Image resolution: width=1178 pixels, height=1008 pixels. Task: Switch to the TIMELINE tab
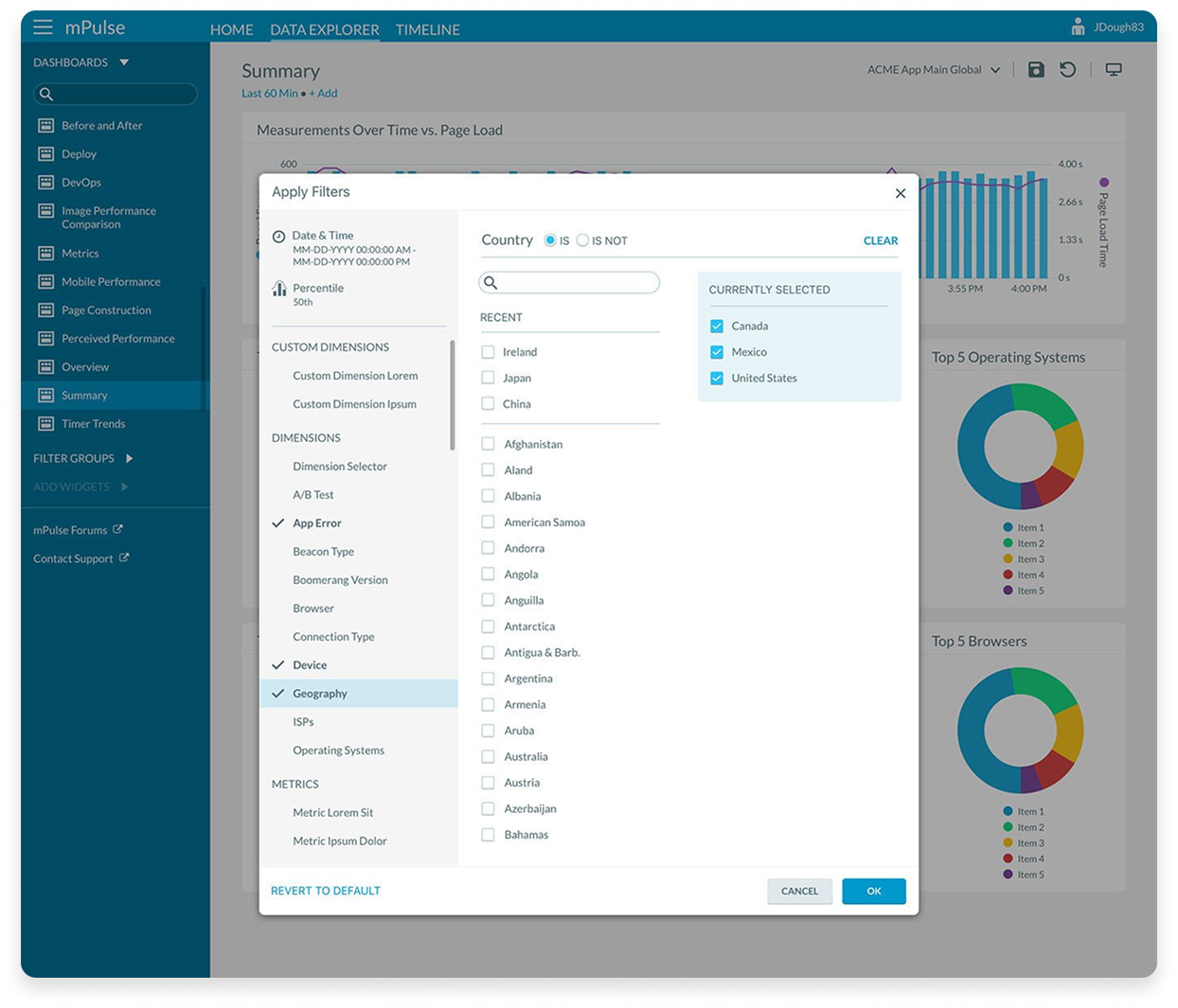[427, 29]
